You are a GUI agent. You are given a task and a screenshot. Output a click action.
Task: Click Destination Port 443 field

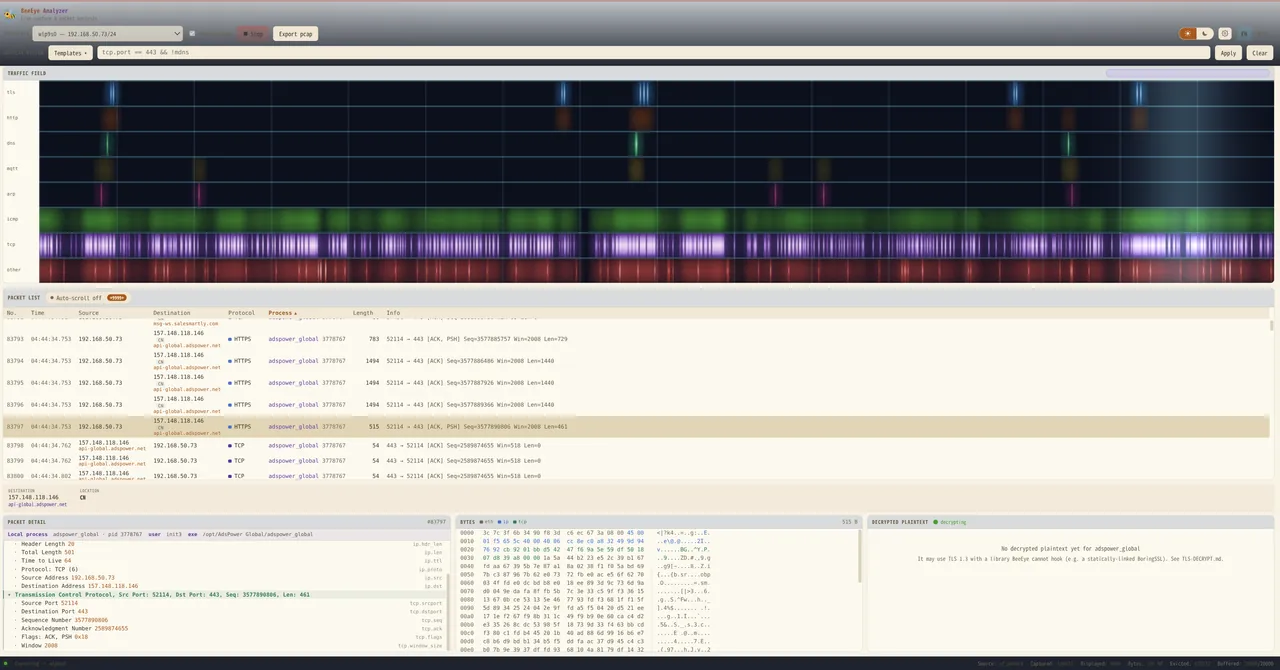coord(54,611)
